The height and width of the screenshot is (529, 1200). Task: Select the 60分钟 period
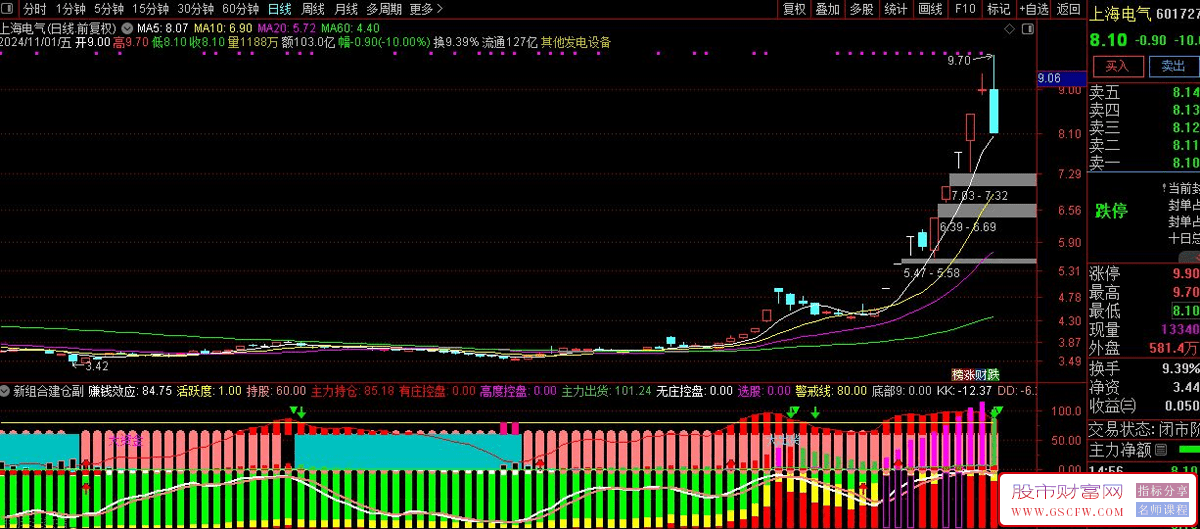(x=240, y=9)
